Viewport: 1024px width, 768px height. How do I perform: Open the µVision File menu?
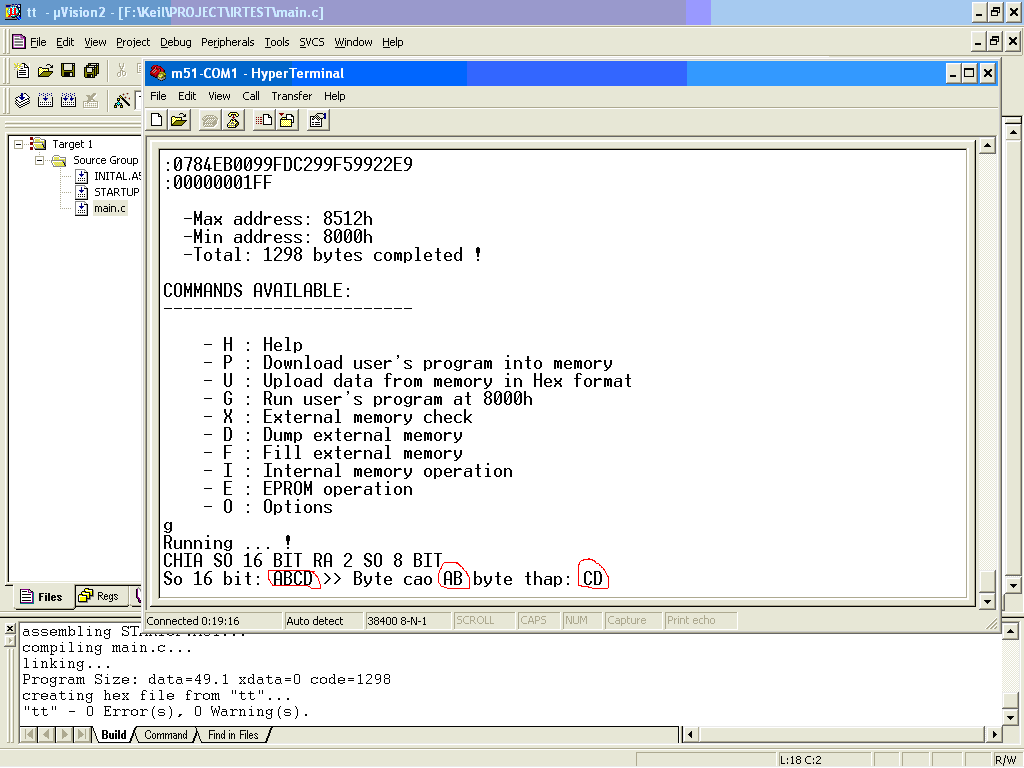[x=38, y=42]
